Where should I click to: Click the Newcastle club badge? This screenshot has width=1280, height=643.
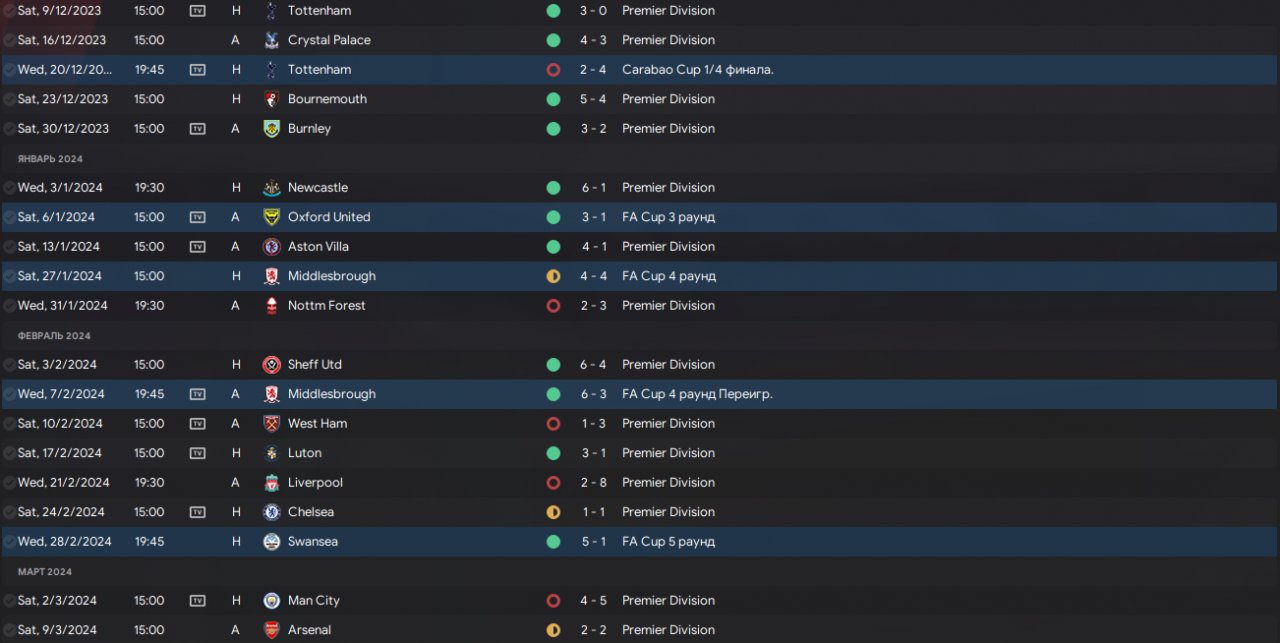pos(271,187)
